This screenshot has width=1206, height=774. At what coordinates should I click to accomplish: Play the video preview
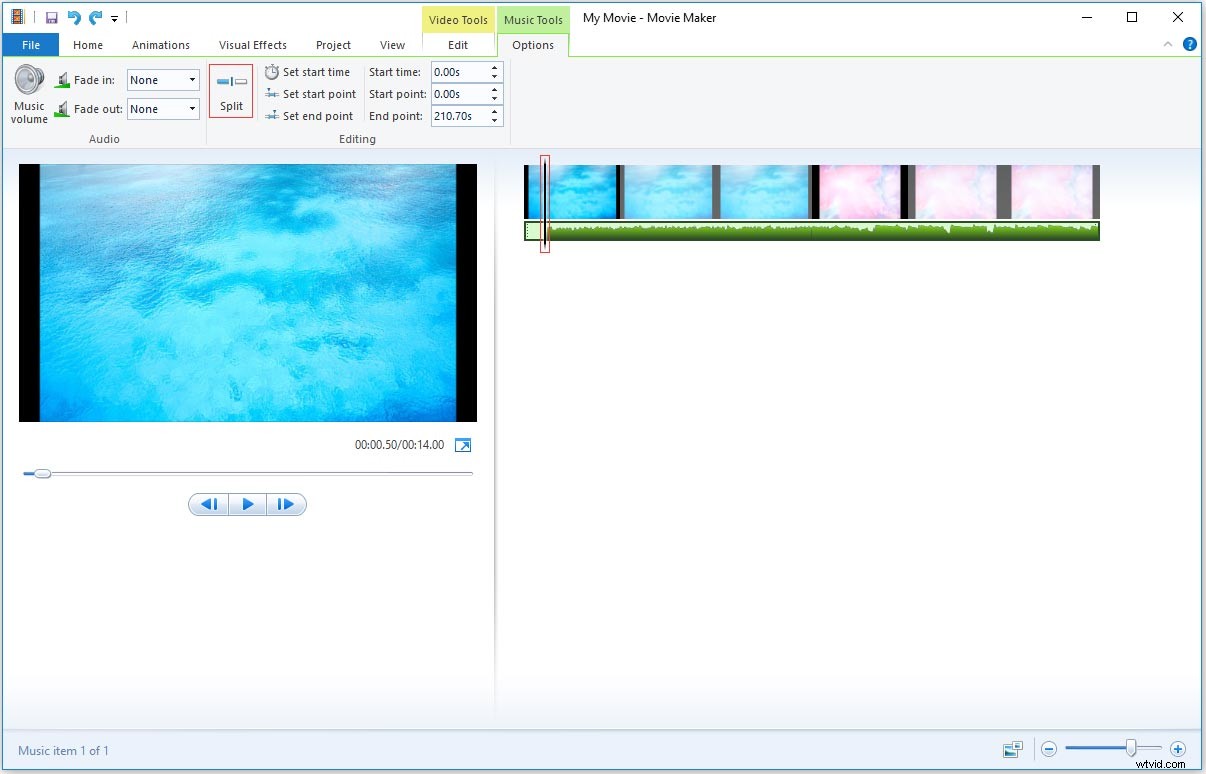(x=247, y=503)
